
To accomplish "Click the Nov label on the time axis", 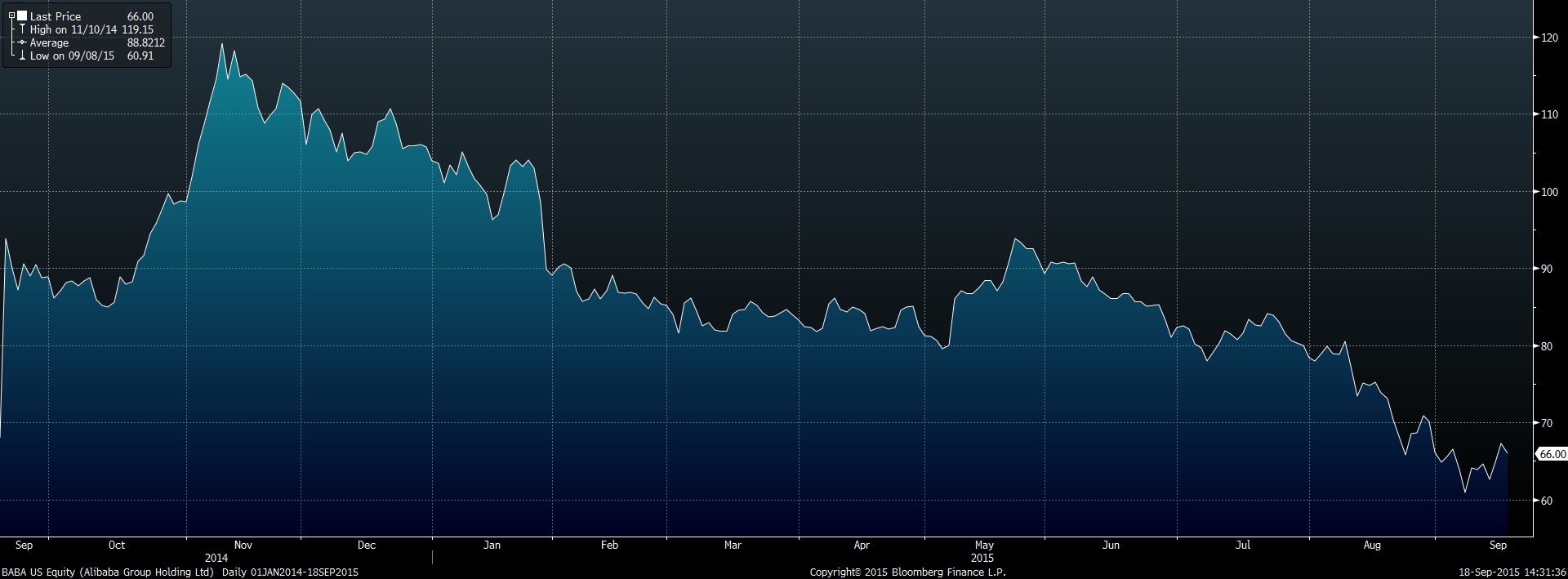I will 243,545.
